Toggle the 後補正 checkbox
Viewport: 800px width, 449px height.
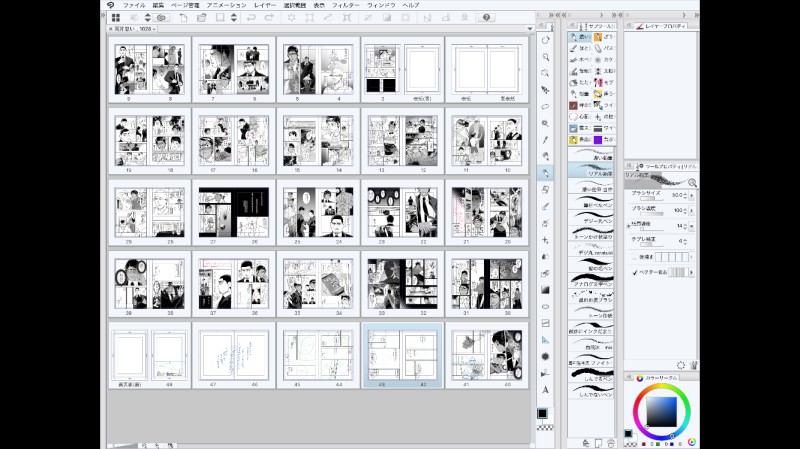pyautogui.click(x=635, y=257)
